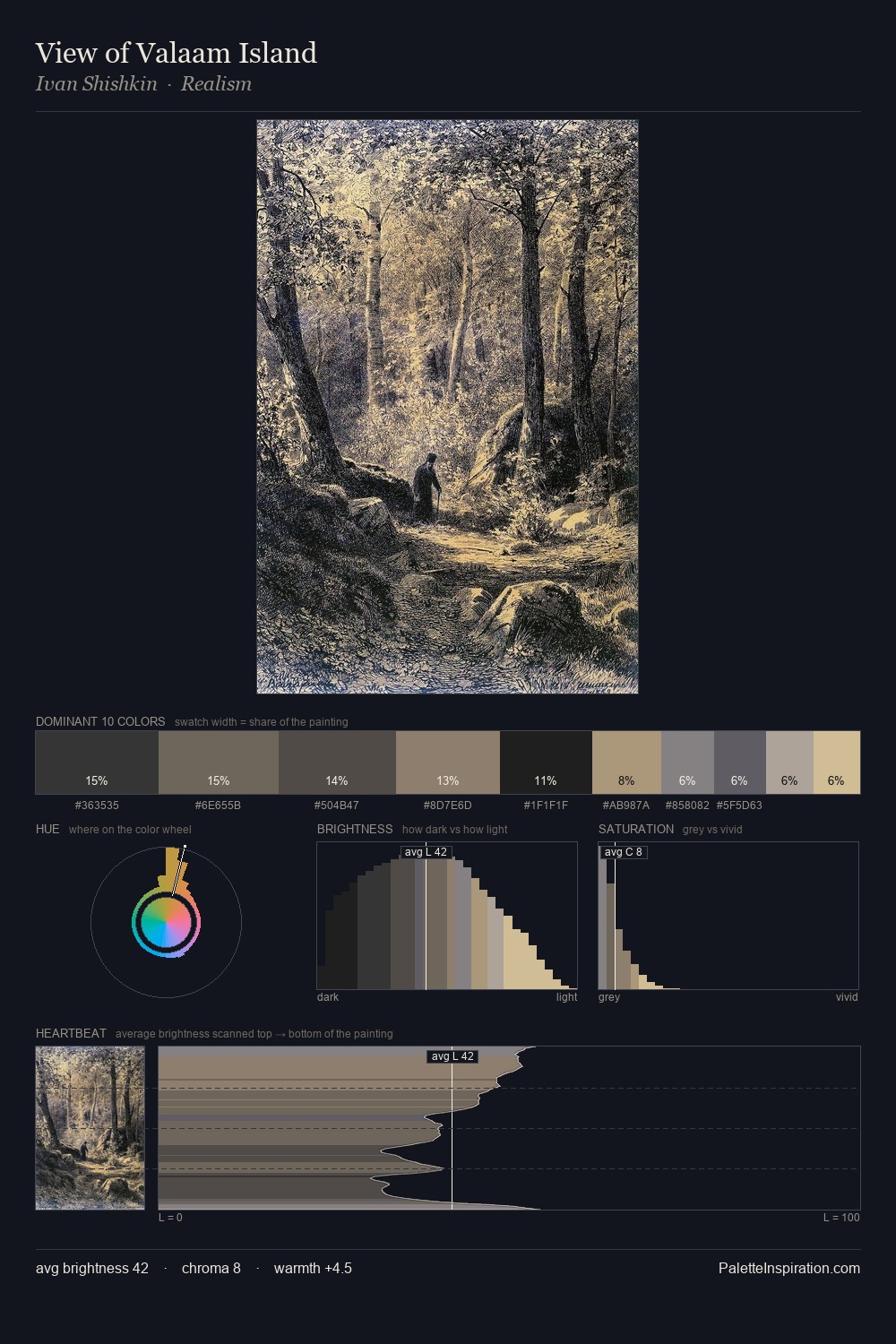Viewport: 896px width, 1344px height.
Task: Click the color wheel in Hue chart
Action: click(166, 923)
